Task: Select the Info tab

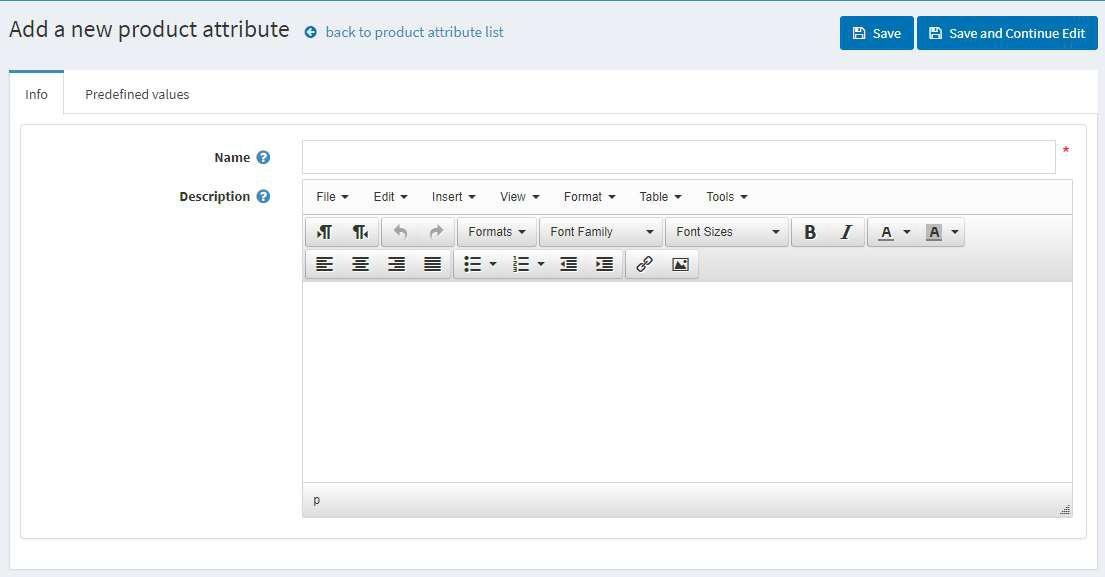Action: 37,94
